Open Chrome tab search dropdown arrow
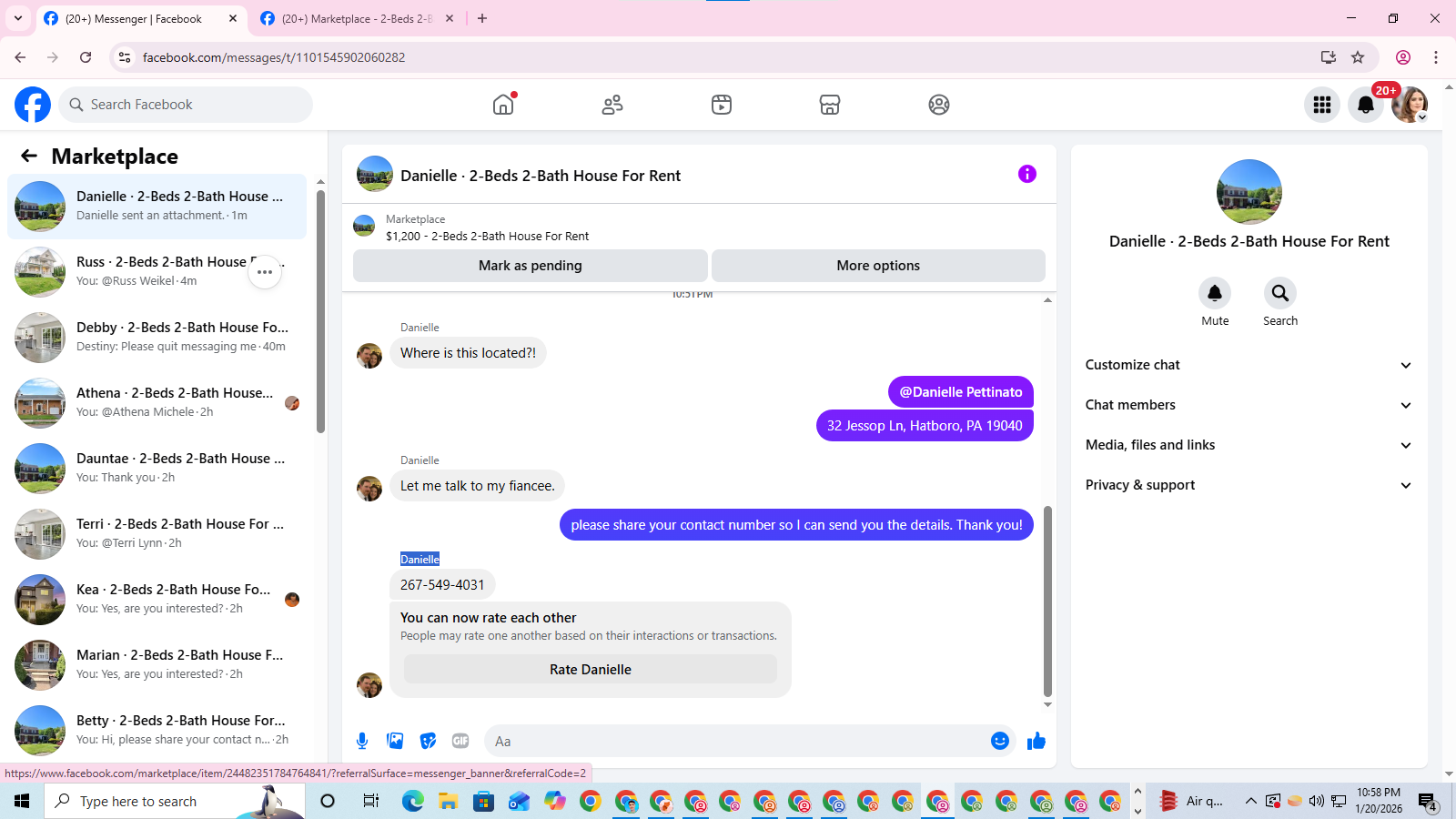The image size is (1456, 819). click(18, 18)
